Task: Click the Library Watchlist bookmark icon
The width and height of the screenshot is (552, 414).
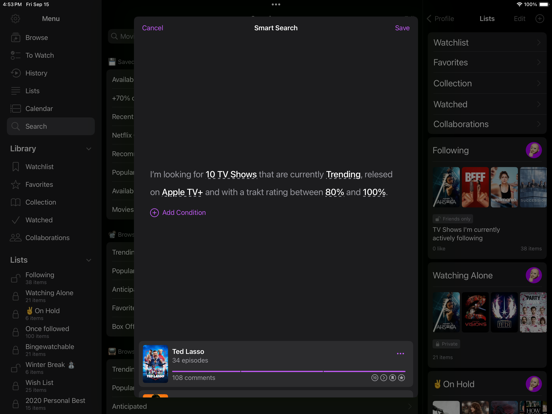Action: [15, 167]
